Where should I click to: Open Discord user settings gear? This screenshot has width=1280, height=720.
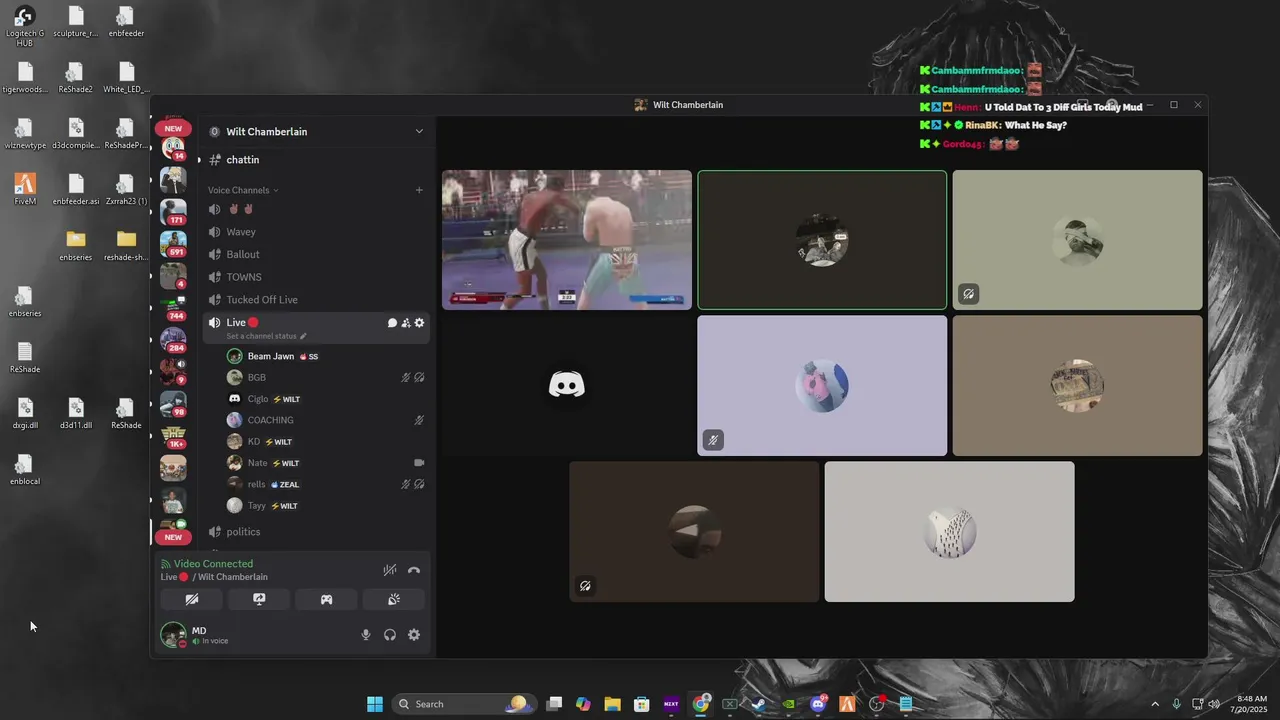coord(414,635)
